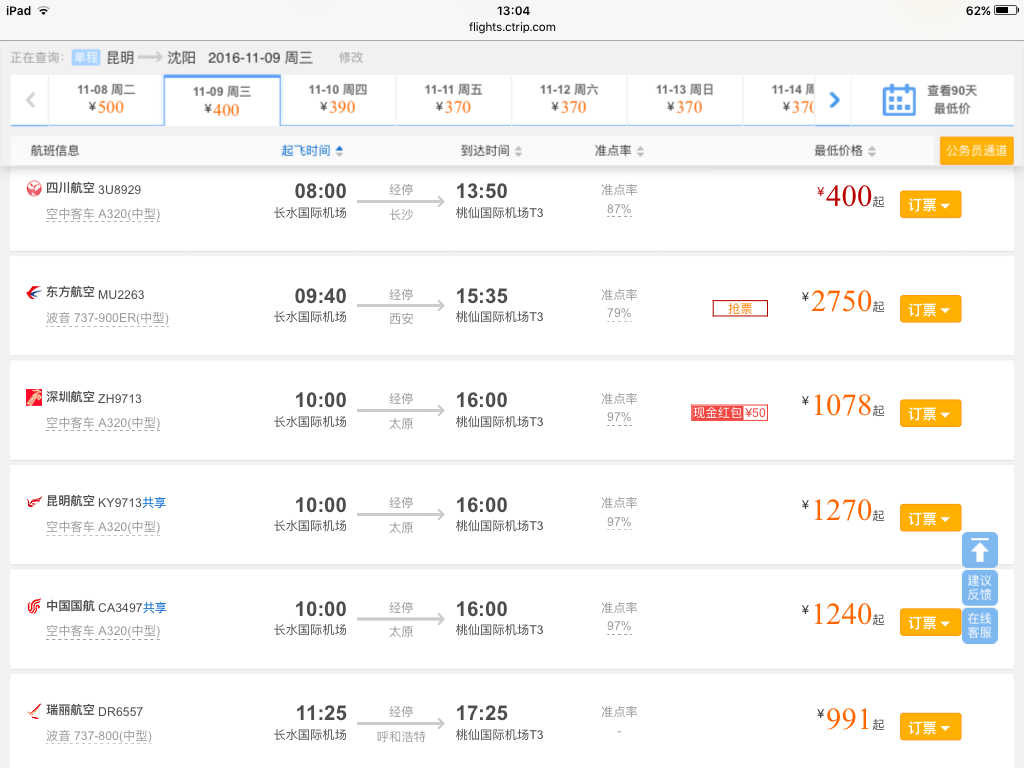Click 呼和浩特 stopover text
The image size is (1024, 768).
[x=401, y=737]
